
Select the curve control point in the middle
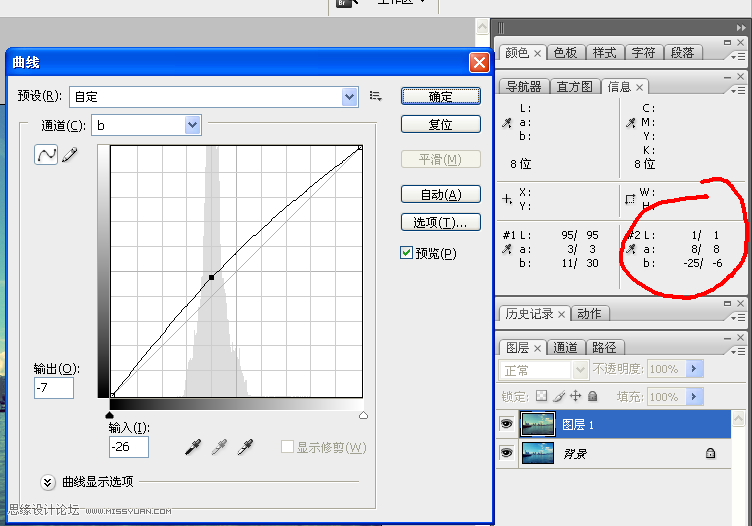pos(212,277)
